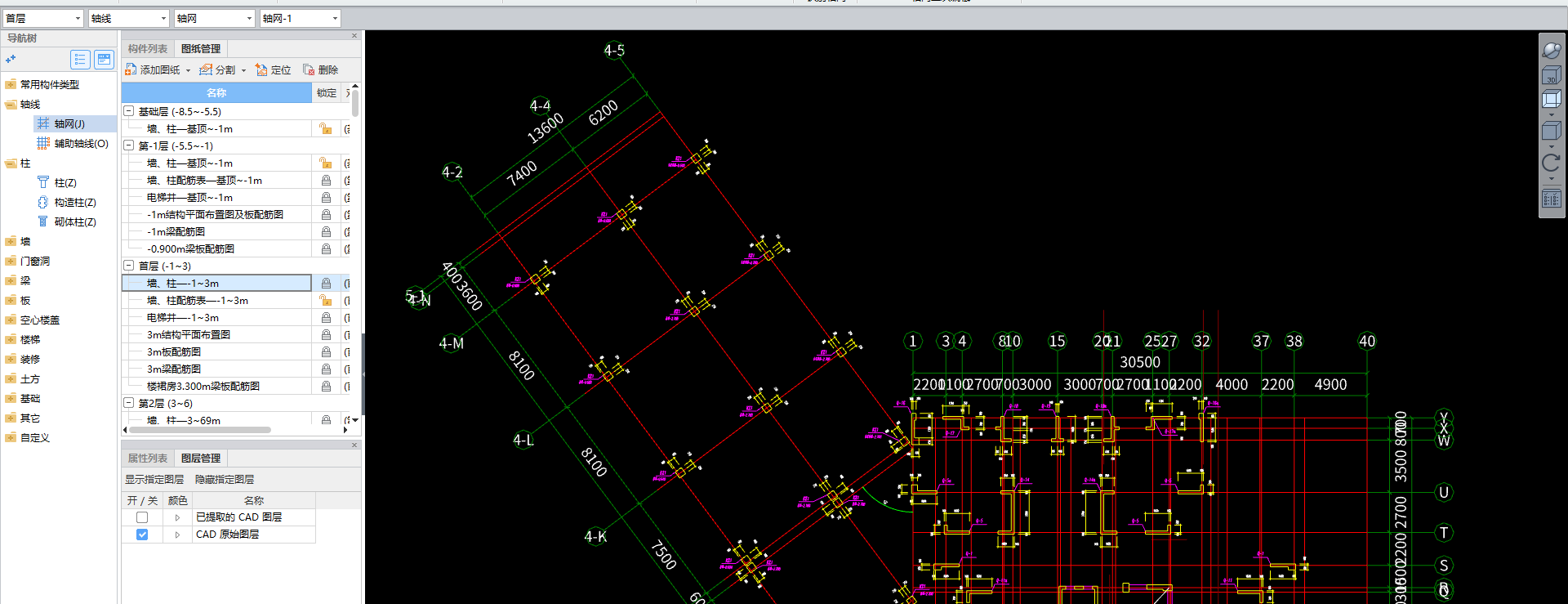The image size is (1568, 604).
Task: Toggle lock for 楼裙房3.300m梁板配筋图
Action: (x=326, y=386)
